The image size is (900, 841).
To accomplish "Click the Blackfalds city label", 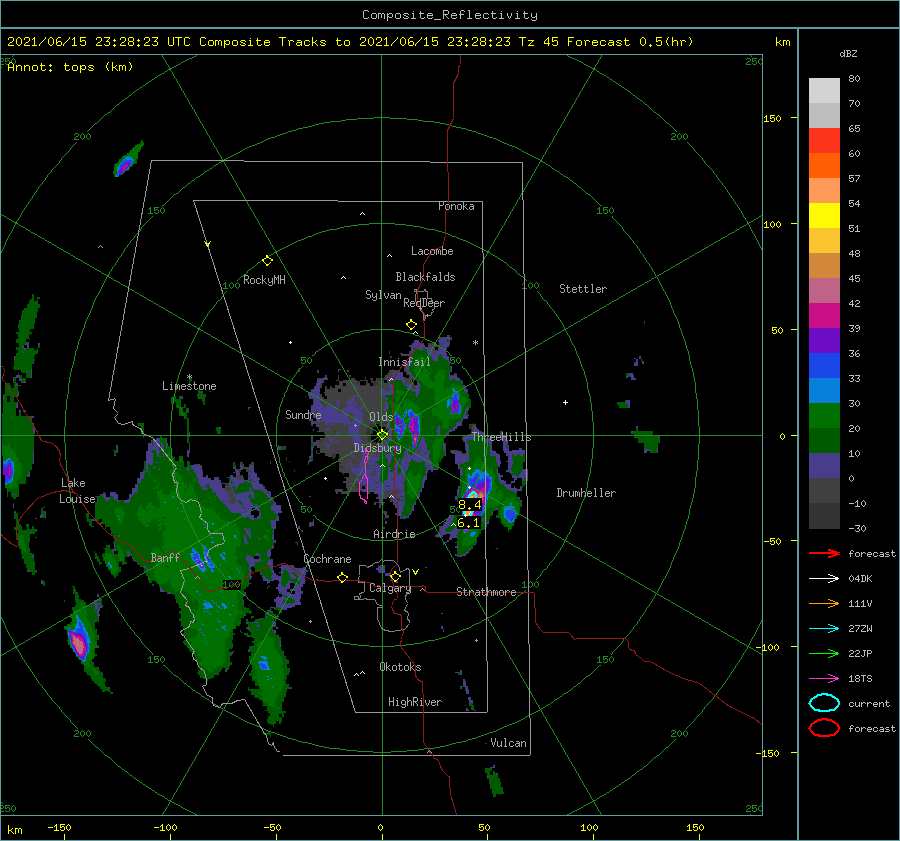I will tap(425, 277).
